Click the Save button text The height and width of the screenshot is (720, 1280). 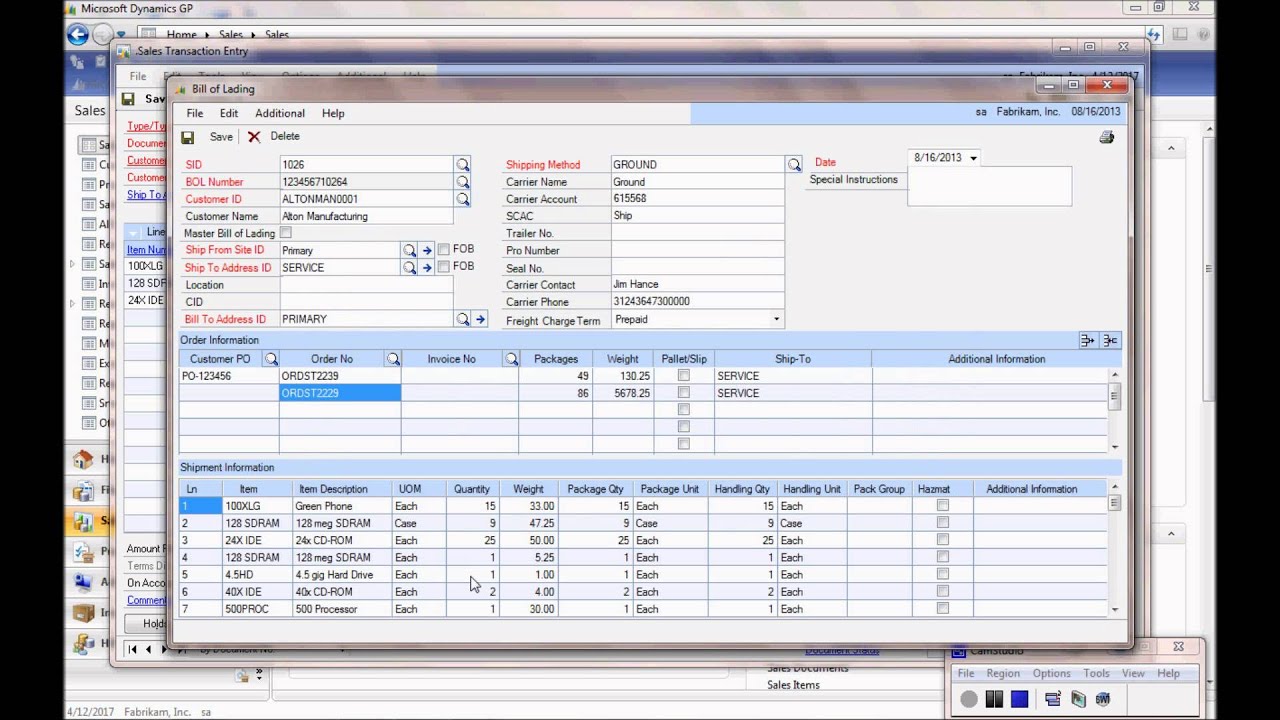pos(221,137)
